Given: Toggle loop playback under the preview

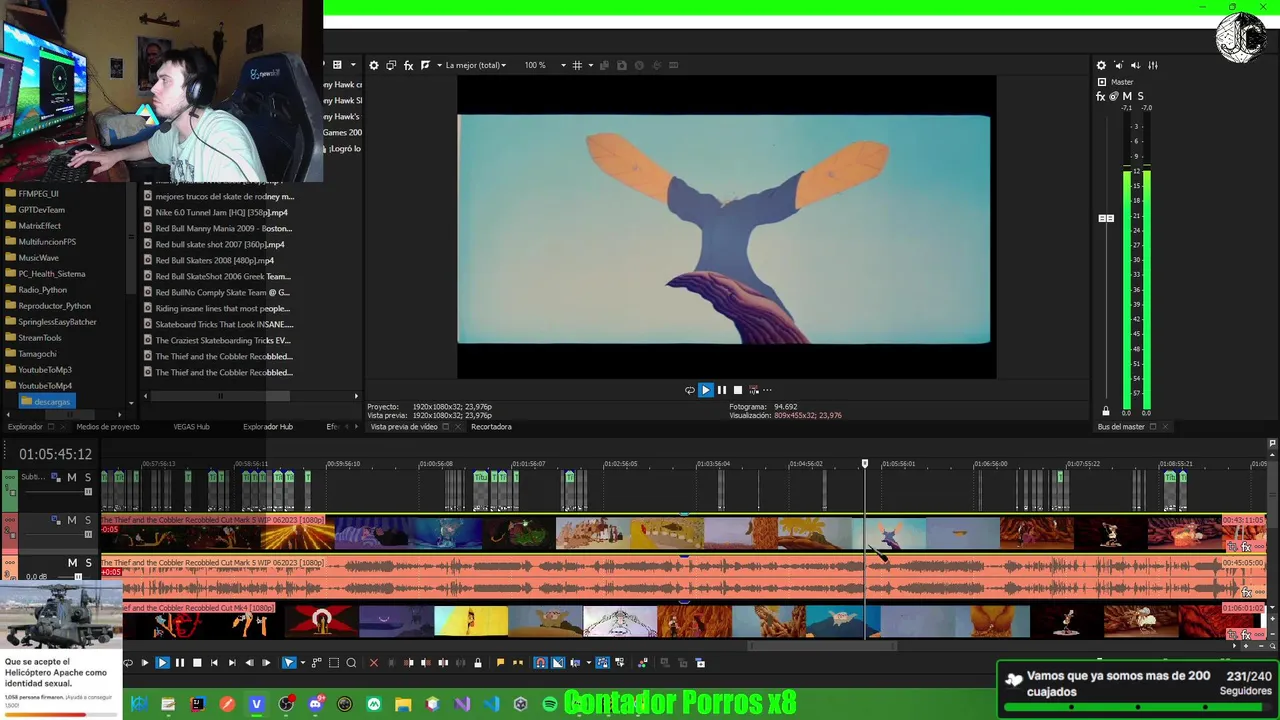Looking at the screenshot, I should coord(689,390).
